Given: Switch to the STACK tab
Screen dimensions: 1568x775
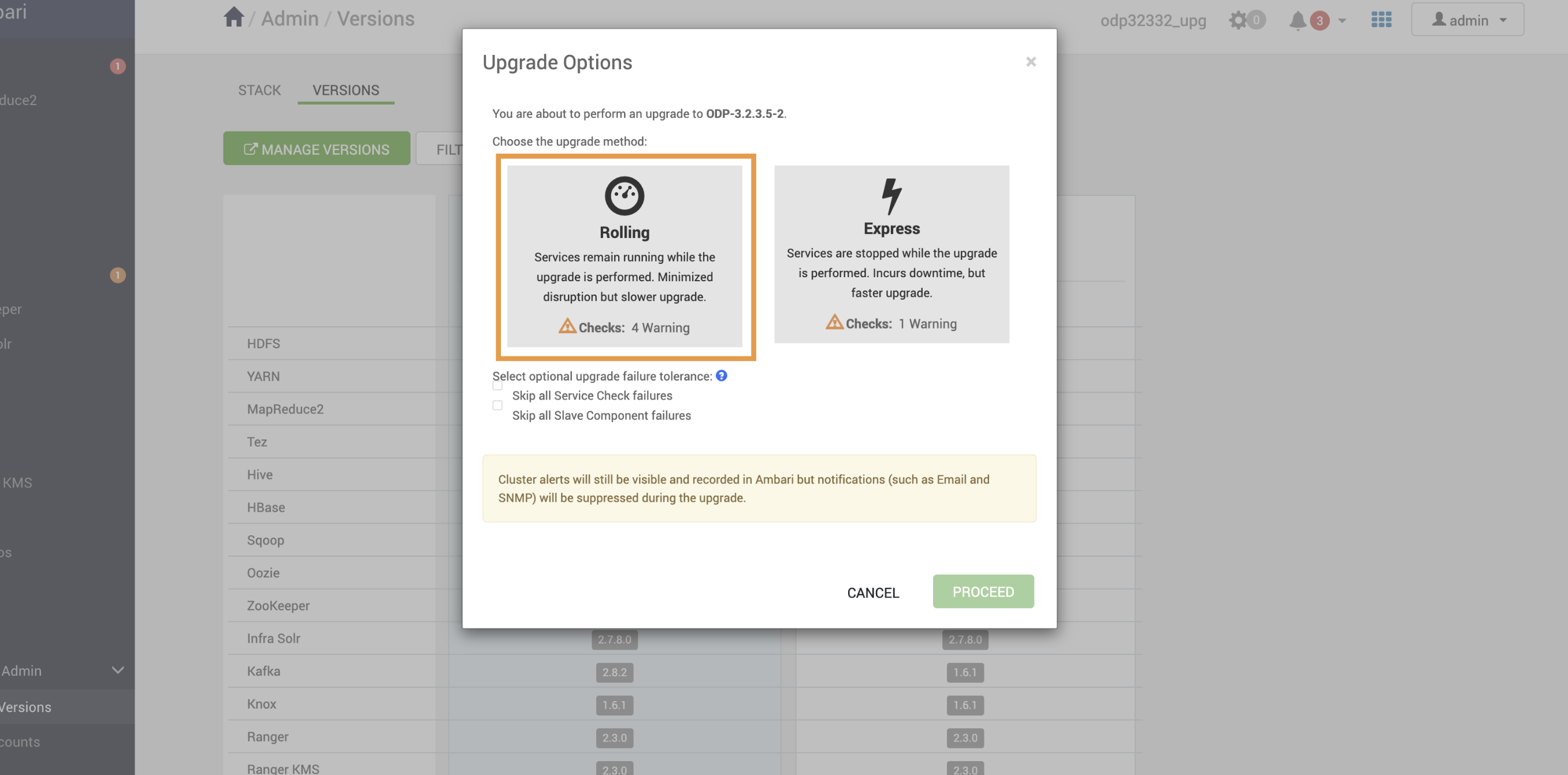Looking at the screenshot, I should pos(259,90).
